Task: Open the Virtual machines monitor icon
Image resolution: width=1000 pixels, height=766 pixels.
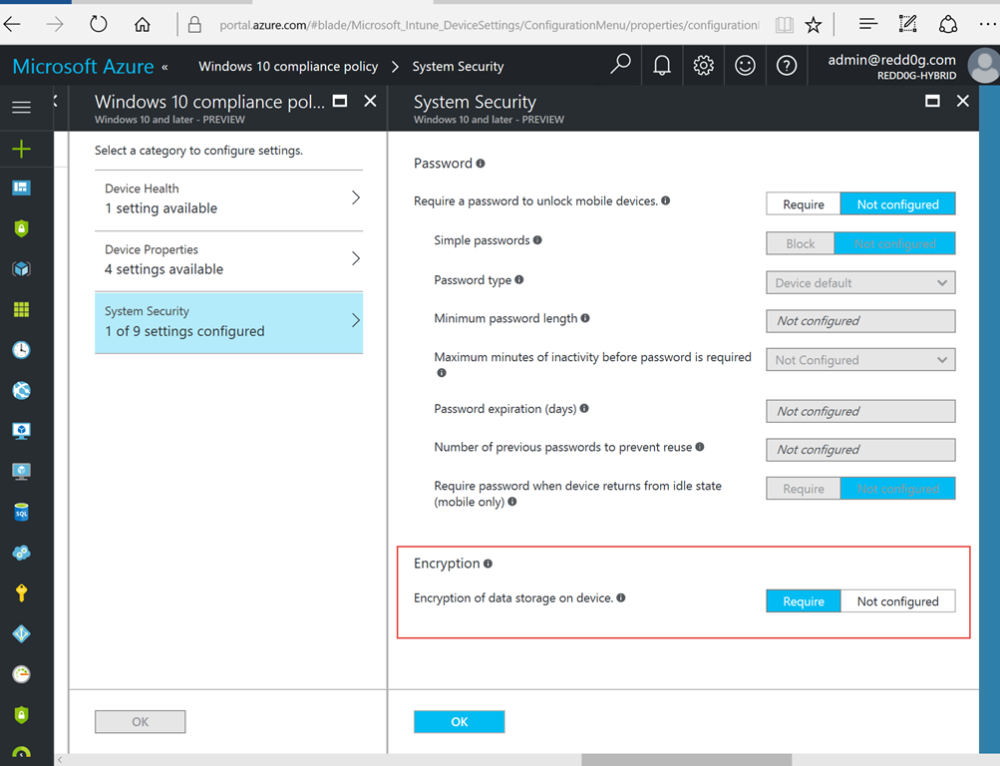Action: coord(21,431)
